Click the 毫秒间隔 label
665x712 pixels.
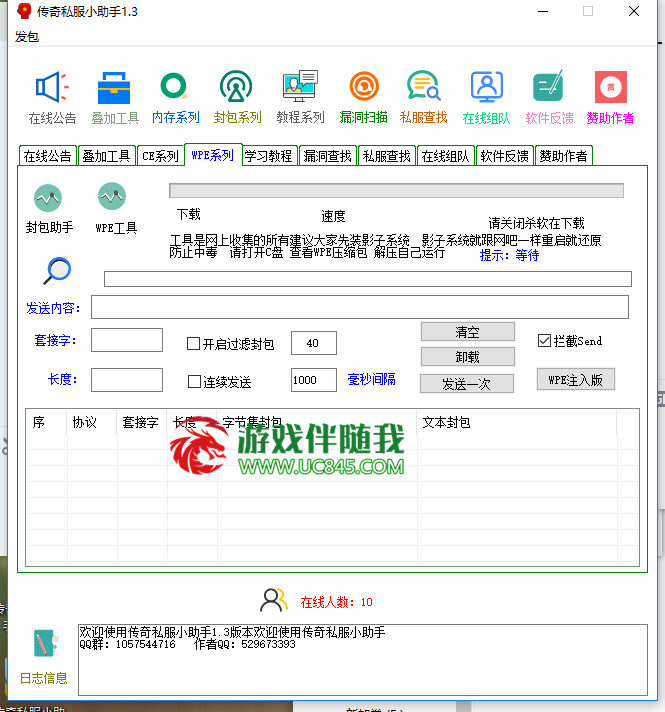point(372,379)
